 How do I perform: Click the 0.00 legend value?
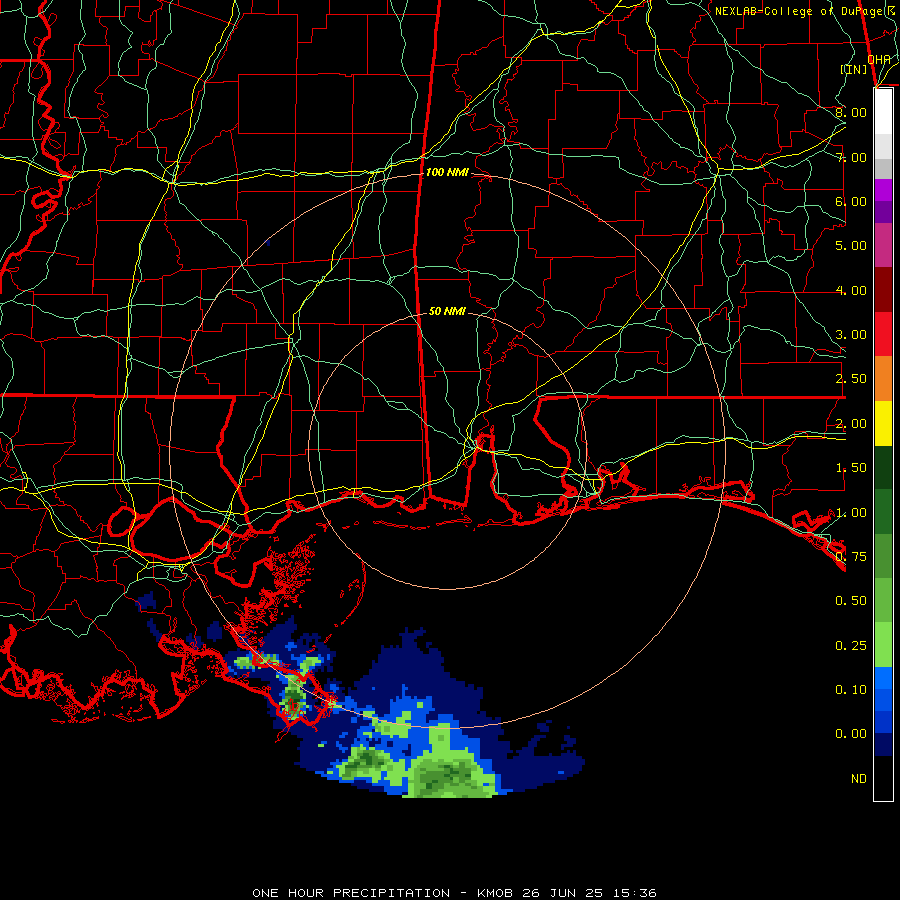tap(851, 734)
